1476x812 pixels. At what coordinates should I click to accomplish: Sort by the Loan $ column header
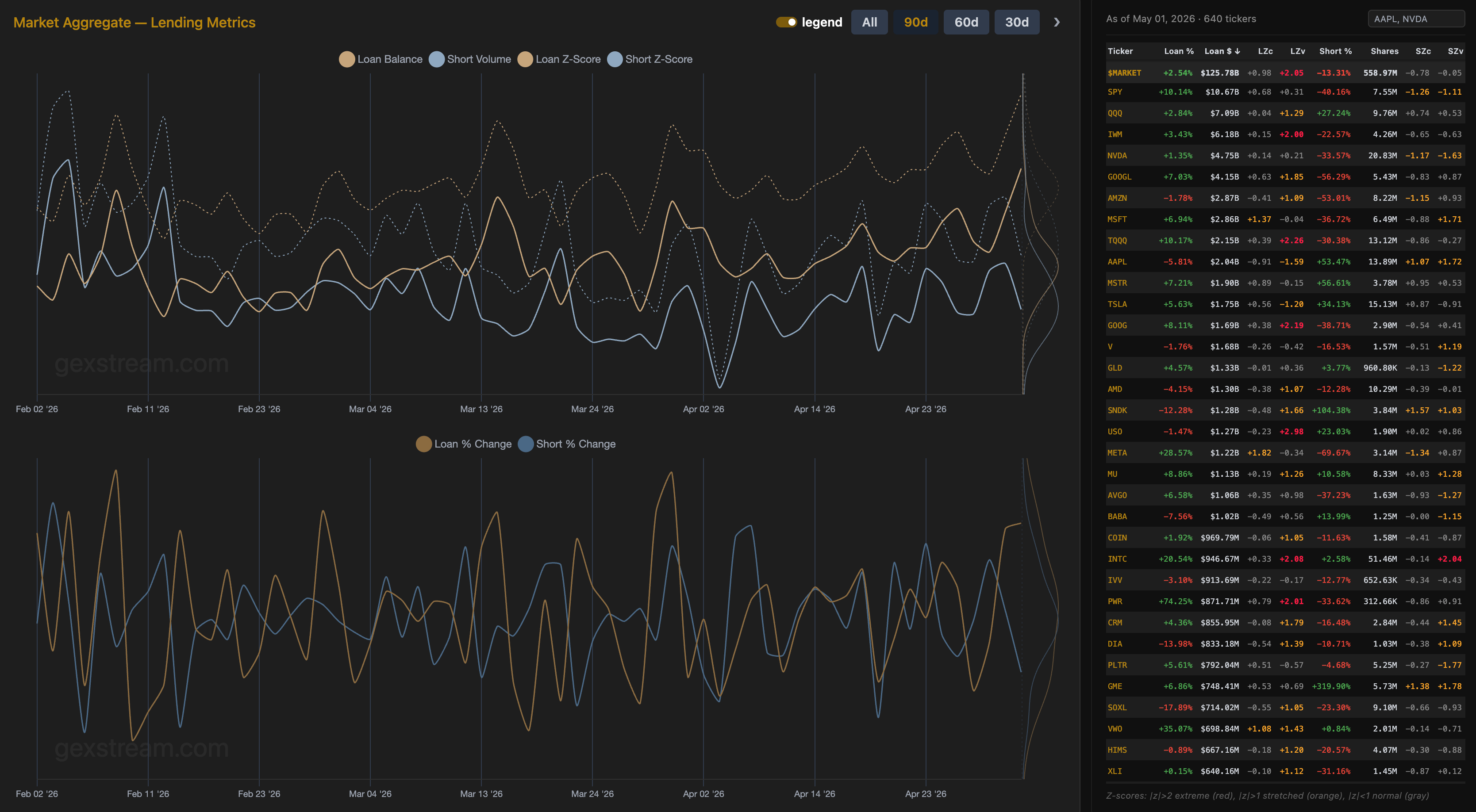(x=1222, y=51)
